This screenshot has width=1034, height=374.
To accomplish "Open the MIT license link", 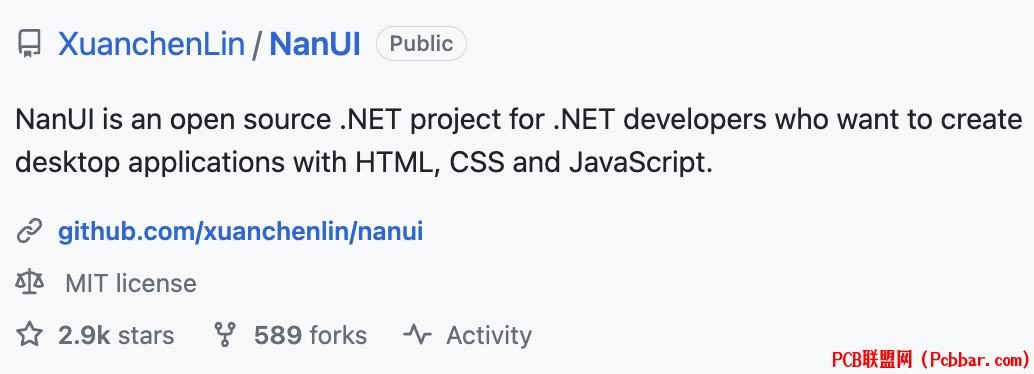I will pyautogui.click(x=131, y=284).
